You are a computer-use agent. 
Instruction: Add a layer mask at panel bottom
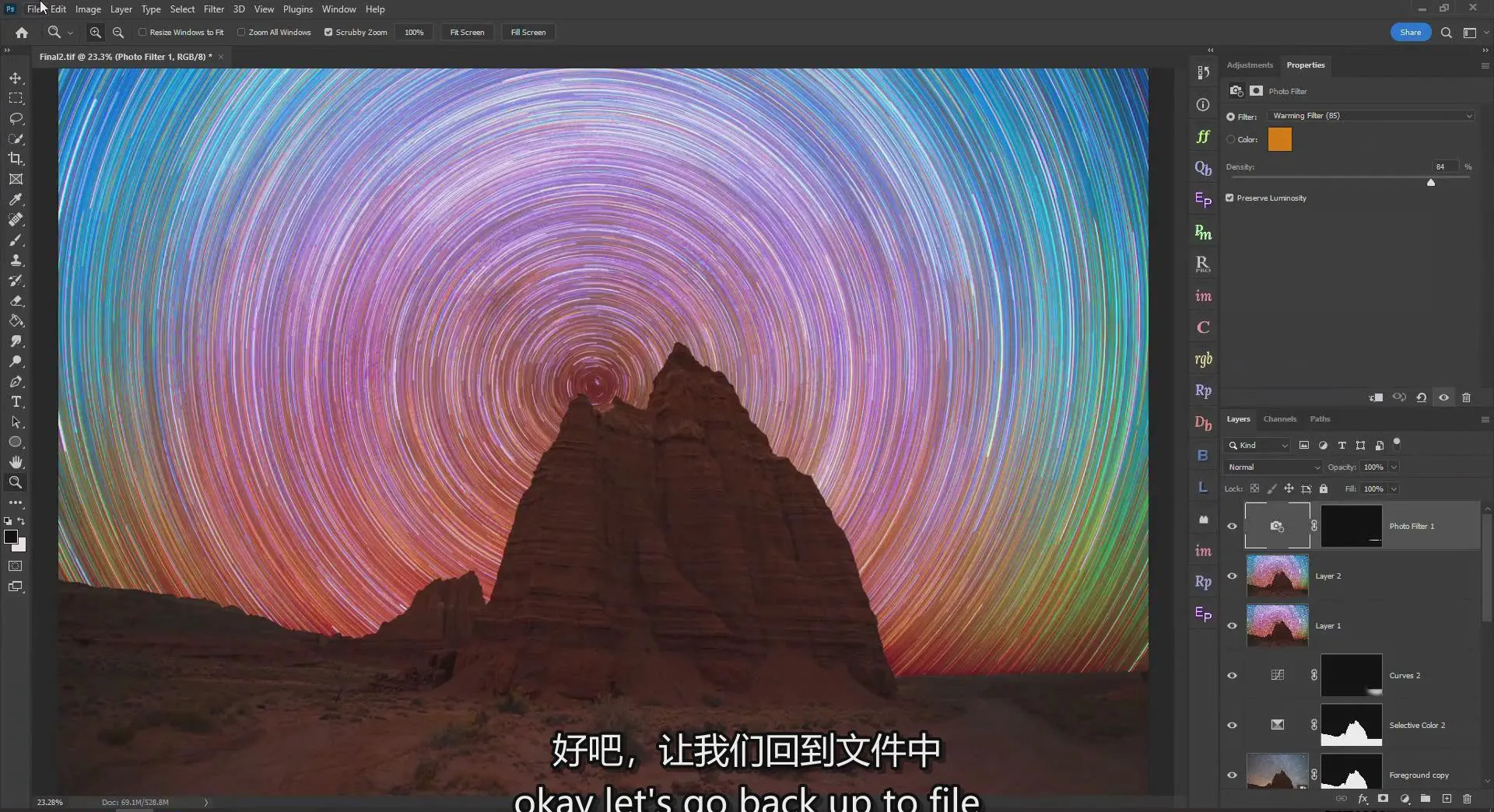click(x=1383, y=799)
